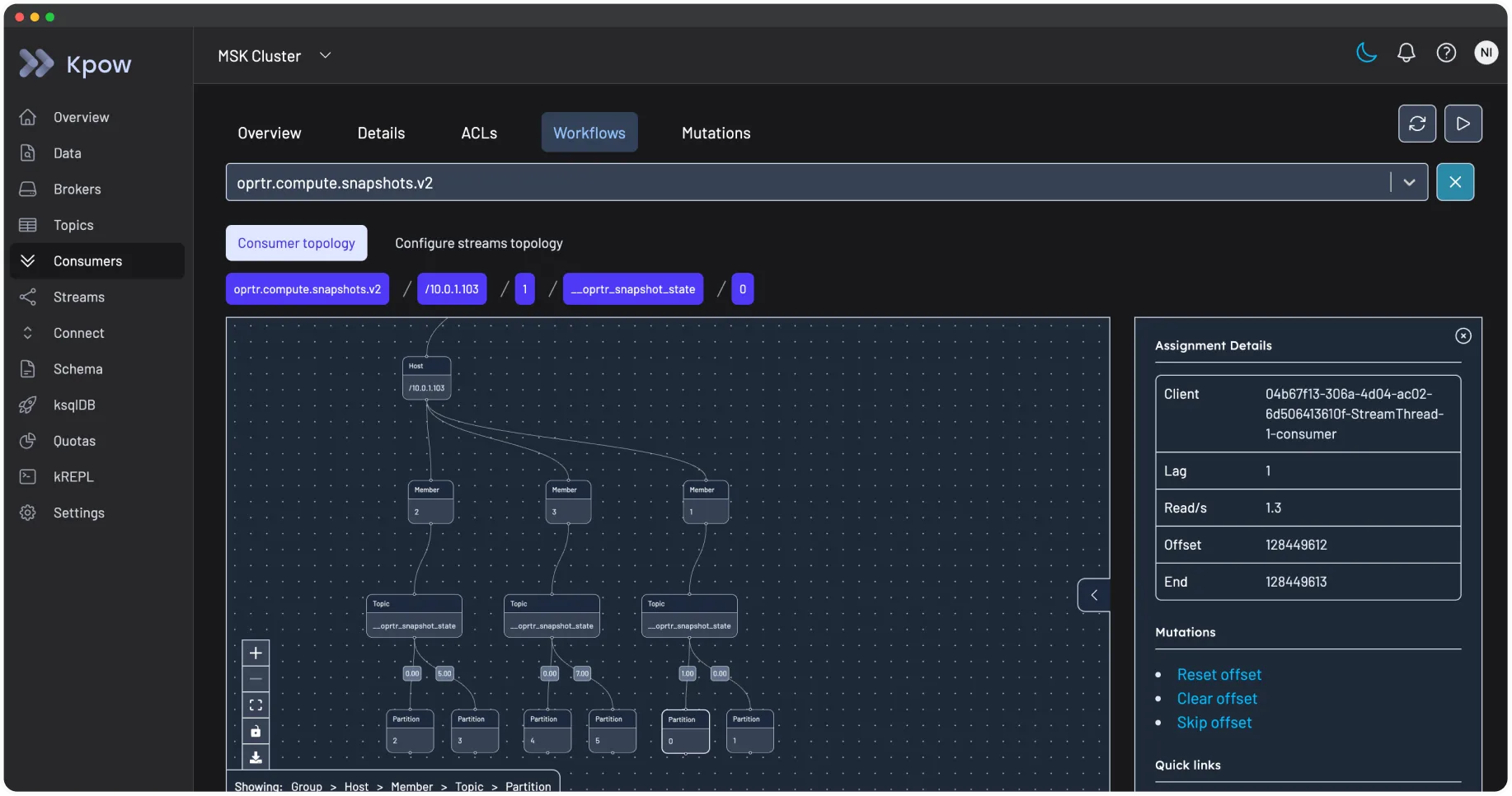Collapse the side details panel arrow
The image size is (1512, 796).
1094,595
